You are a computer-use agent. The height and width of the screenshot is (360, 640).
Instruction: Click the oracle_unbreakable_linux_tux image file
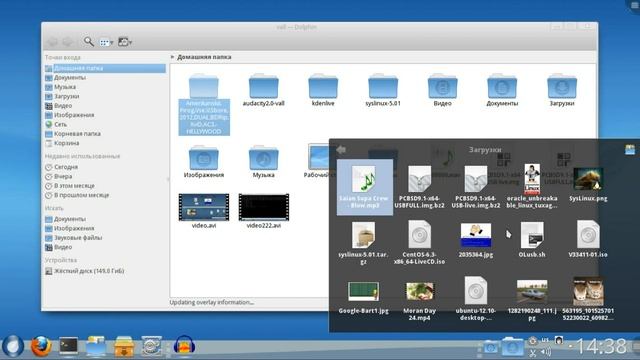[532, 187]
